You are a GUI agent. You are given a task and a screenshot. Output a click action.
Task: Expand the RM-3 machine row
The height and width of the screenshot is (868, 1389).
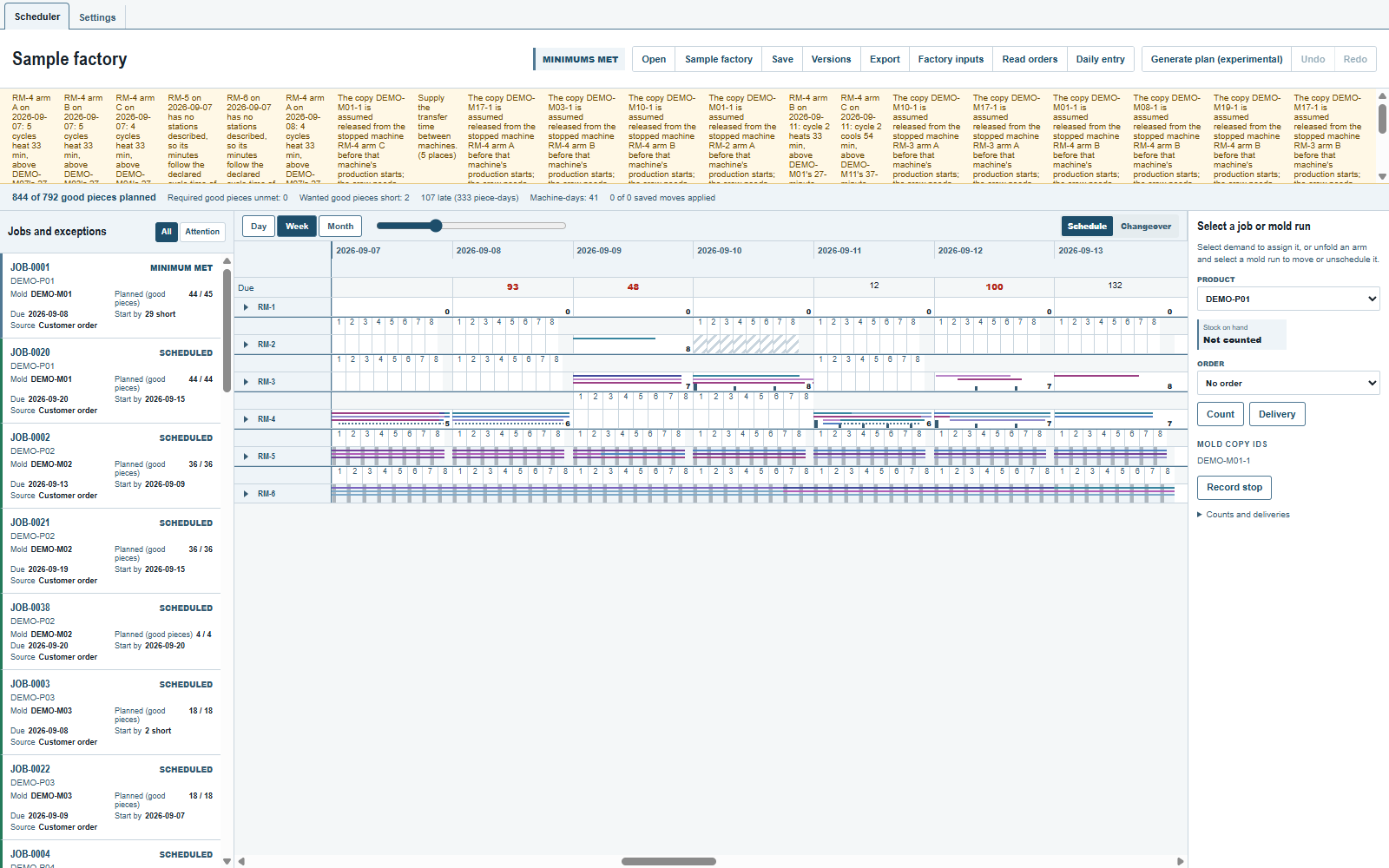tap(247, 382)
